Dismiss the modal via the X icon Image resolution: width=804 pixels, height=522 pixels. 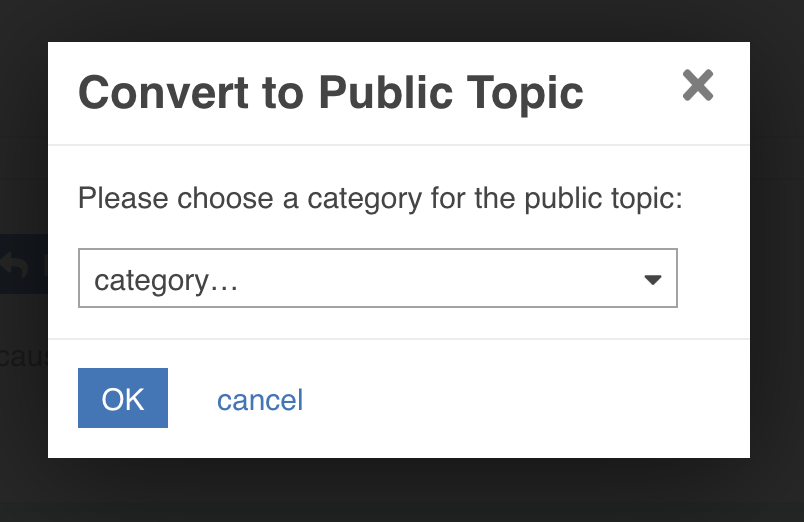coord(698,85)
